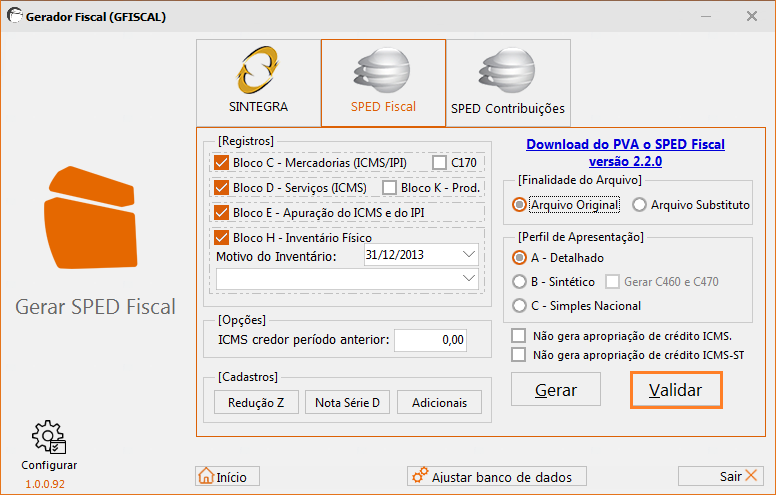
Task: Open the inventory date 31/12/2013 dropdown
Action: (468, 254)
